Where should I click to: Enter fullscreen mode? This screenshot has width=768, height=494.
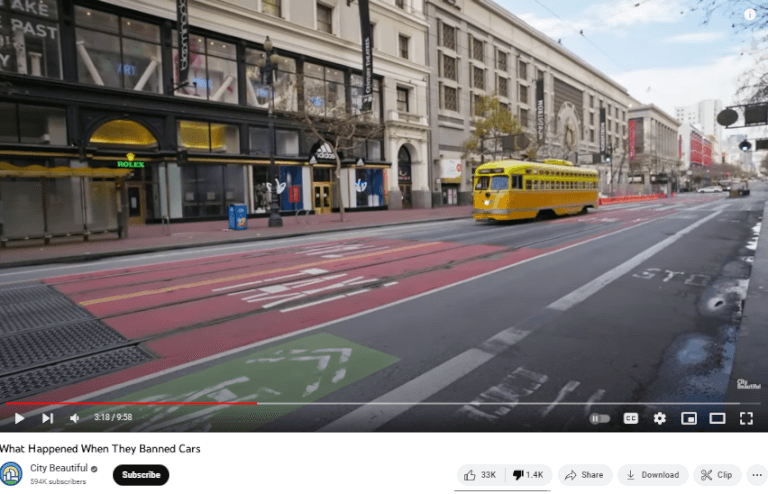click(746, 418)
